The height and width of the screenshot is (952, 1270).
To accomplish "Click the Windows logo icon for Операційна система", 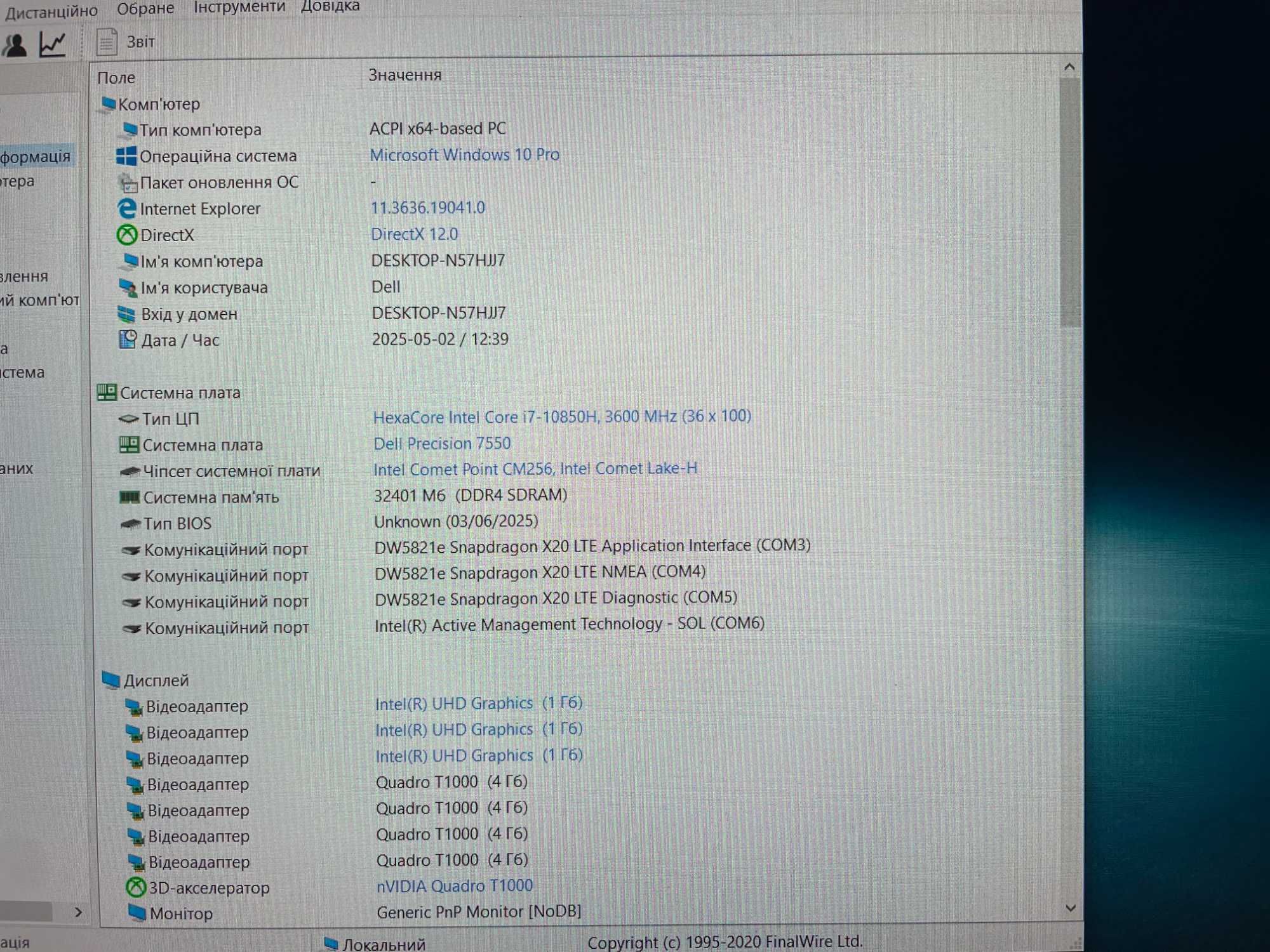I will pyautogui.click(x=126, y=156).
